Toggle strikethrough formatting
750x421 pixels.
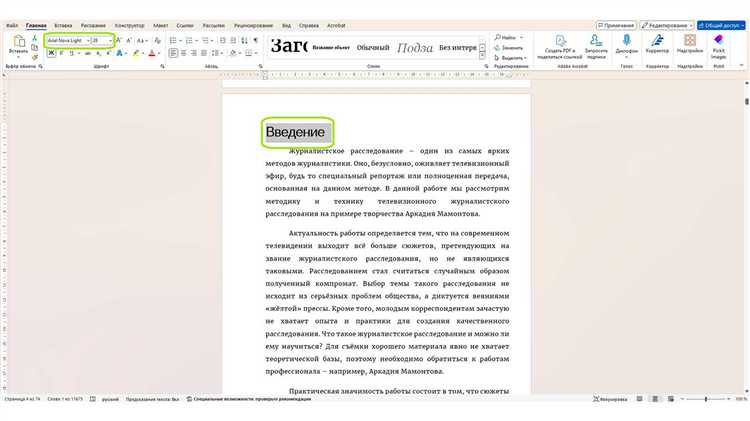click(x=88, y=53)
